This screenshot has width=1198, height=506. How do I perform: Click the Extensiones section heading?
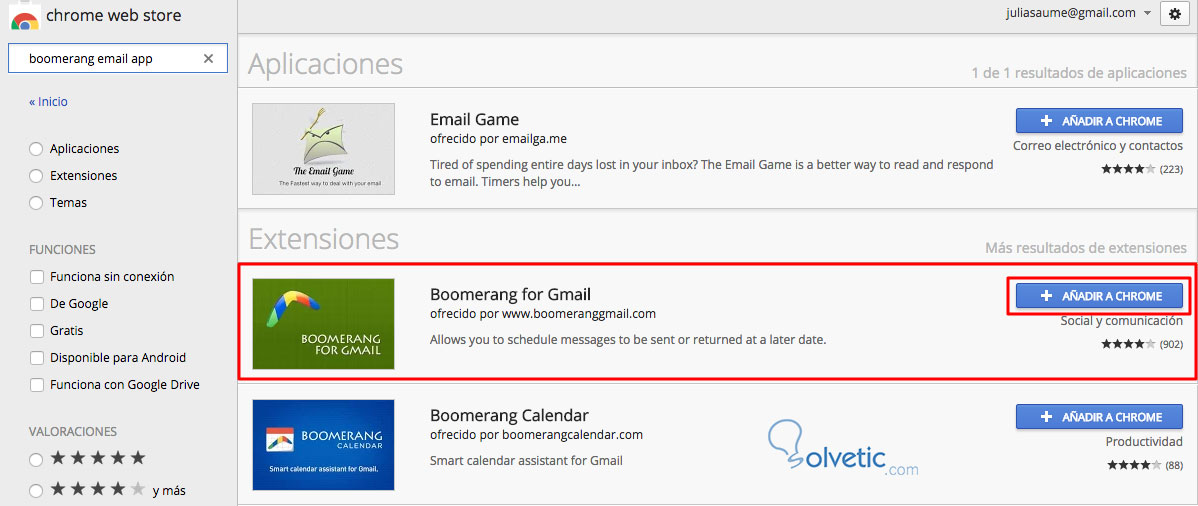[324, 238]
